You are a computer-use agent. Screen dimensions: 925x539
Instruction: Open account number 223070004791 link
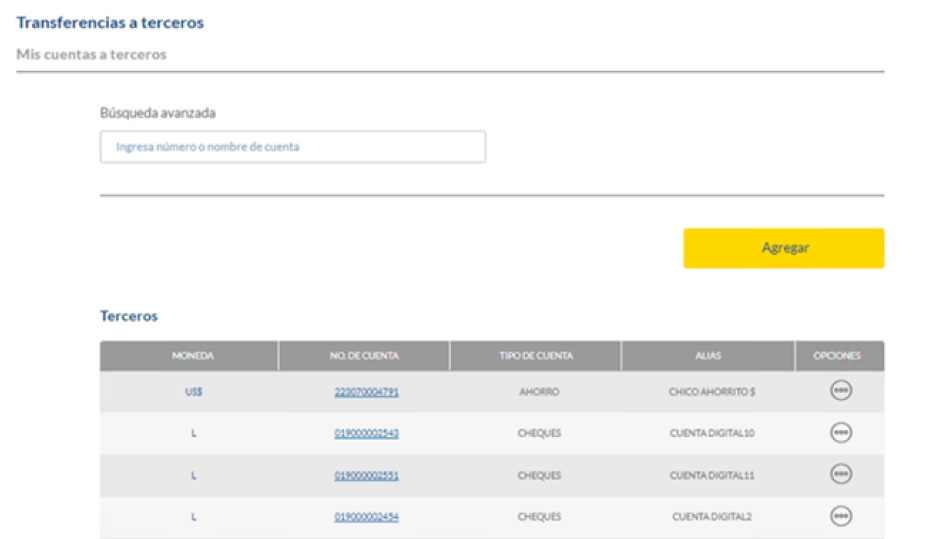[366, 392]
